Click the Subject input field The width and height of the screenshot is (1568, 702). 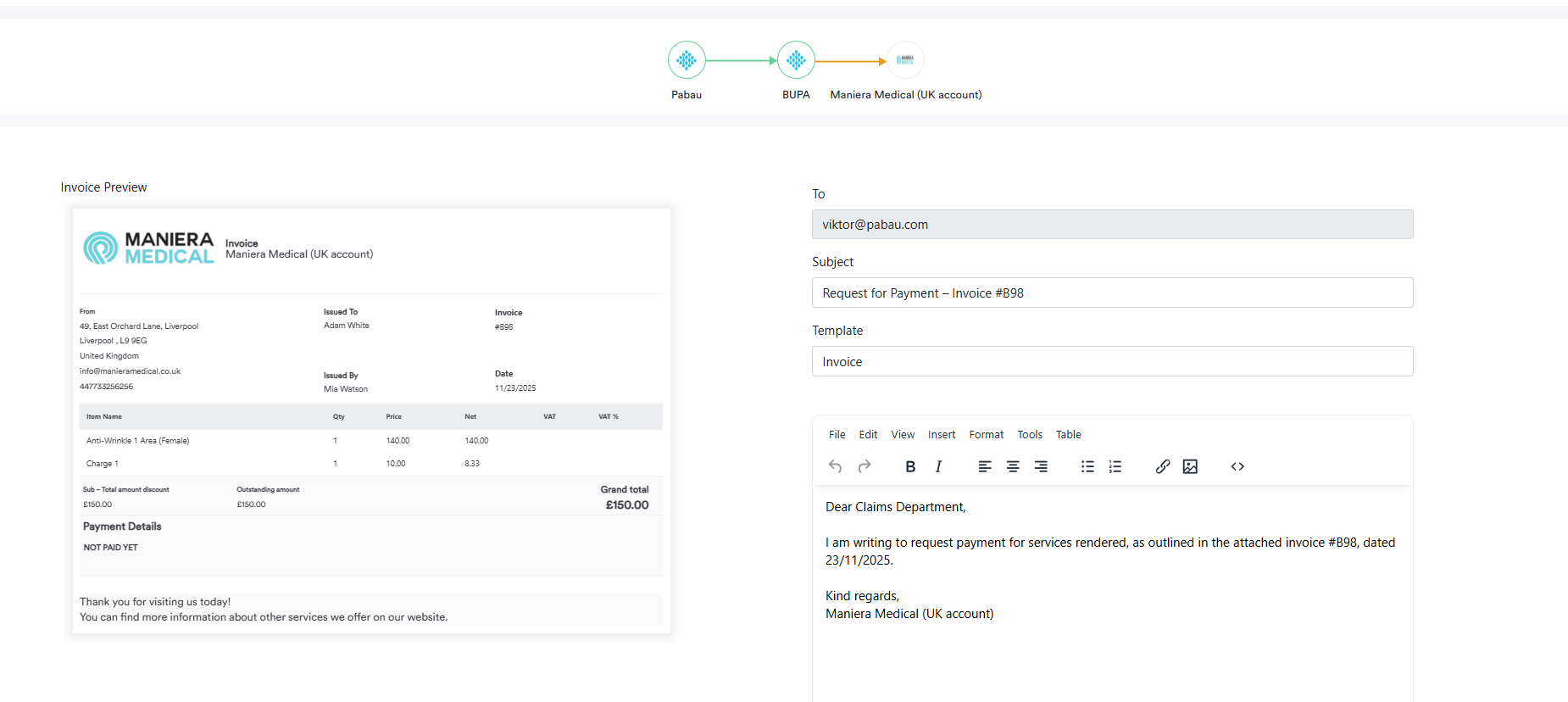(1112, 292)
